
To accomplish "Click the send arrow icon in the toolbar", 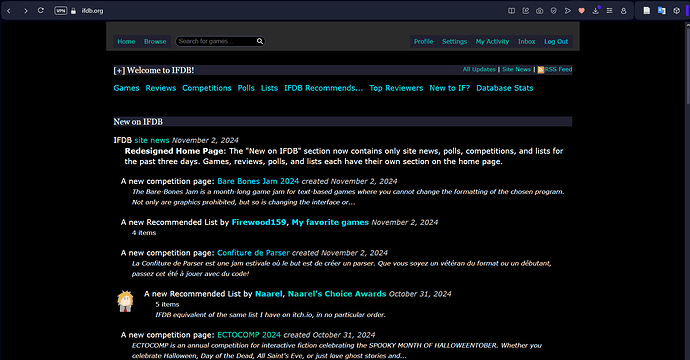I will click(568, 11).
